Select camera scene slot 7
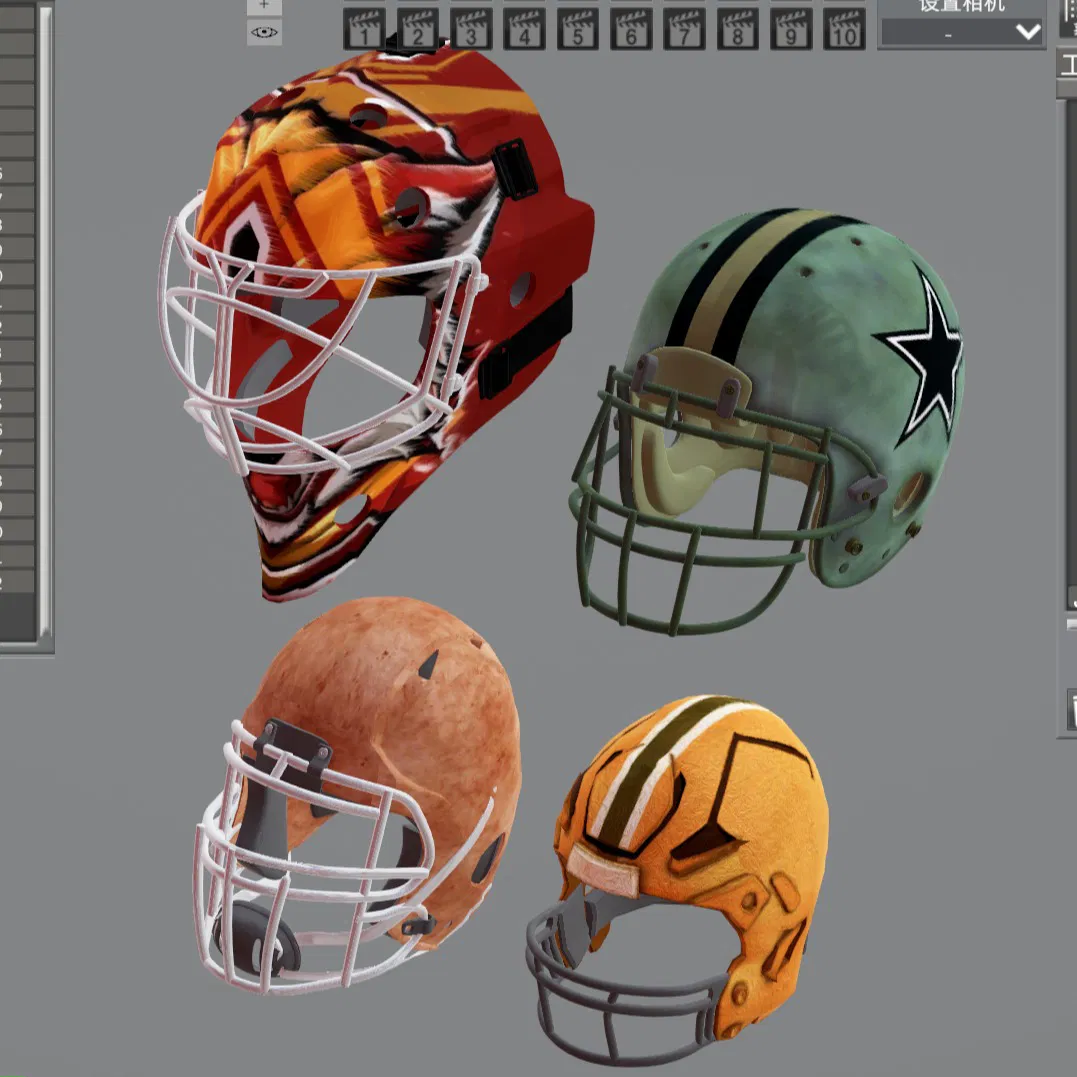The height and width of the screenshot is (1077, 1077). [x=684, y=30]
